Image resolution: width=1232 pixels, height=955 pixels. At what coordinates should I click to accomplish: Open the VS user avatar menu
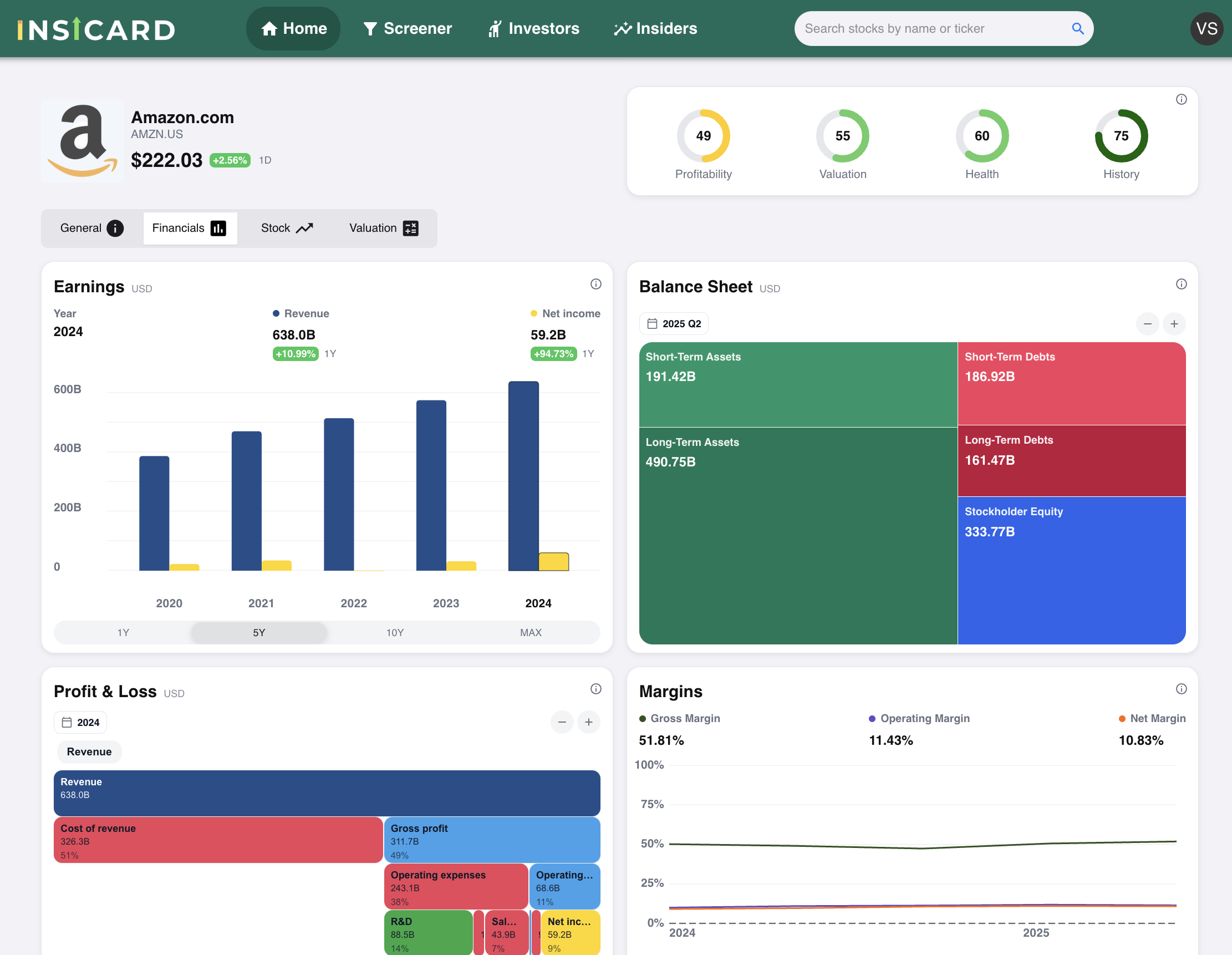tap(1206, 29)
